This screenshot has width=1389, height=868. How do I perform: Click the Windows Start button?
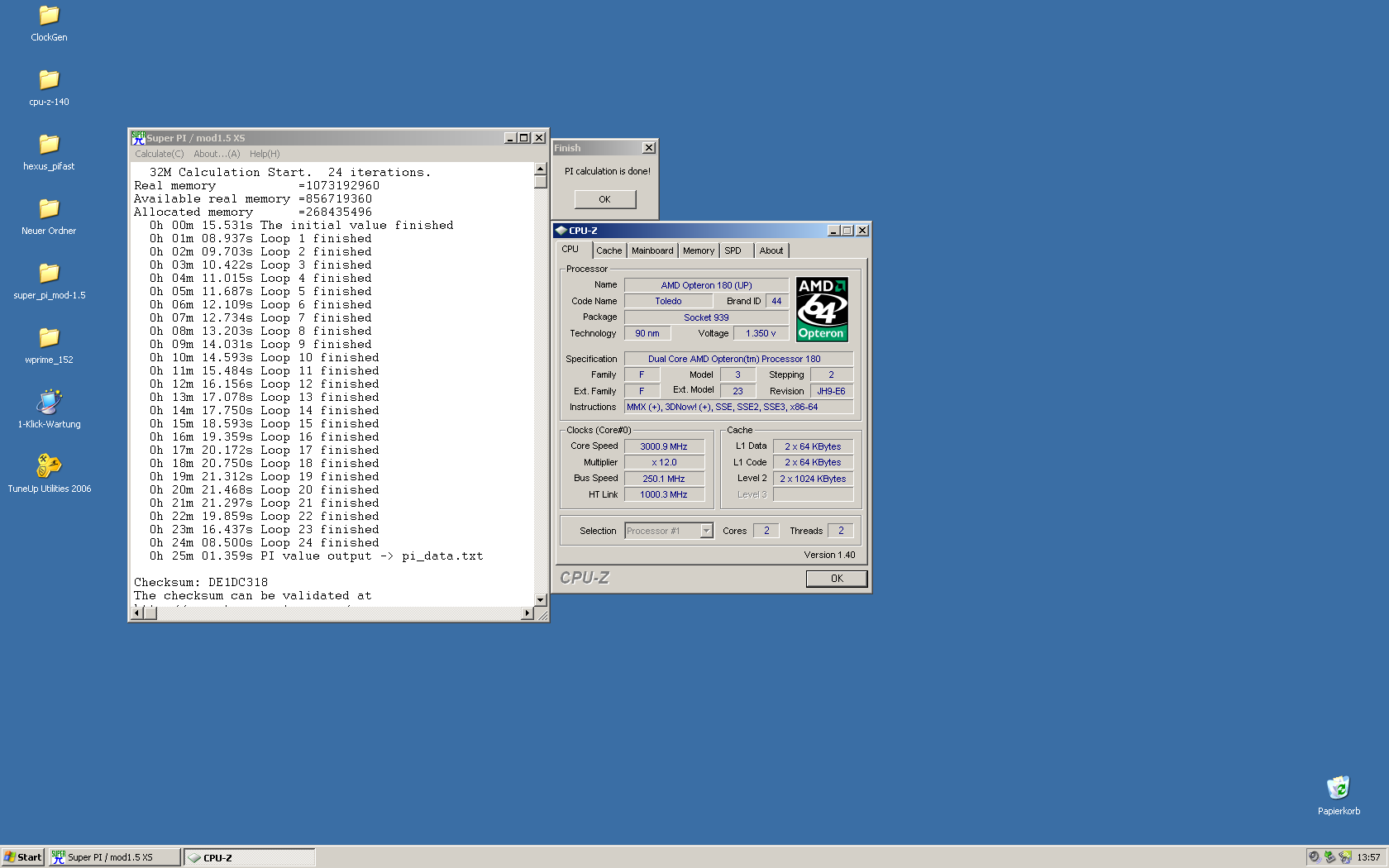23,857
